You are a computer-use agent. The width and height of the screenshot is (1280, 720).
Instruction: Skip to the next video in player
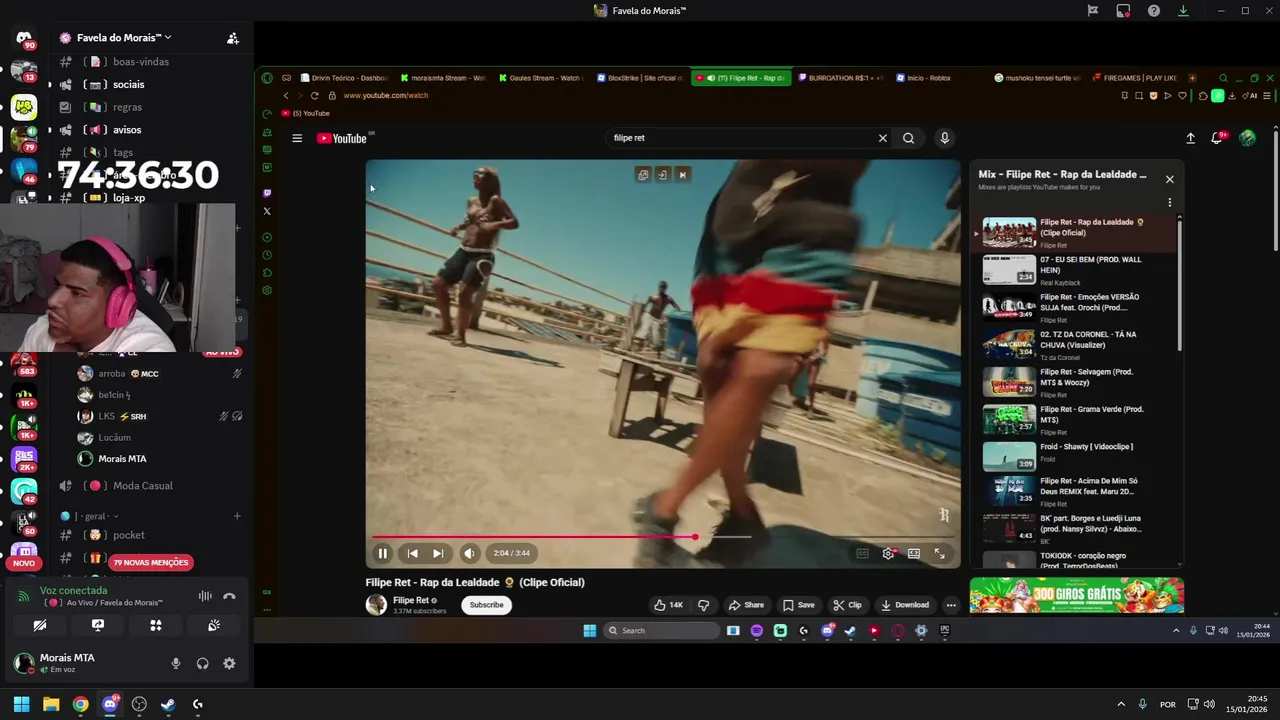click(x=438, y=553)
